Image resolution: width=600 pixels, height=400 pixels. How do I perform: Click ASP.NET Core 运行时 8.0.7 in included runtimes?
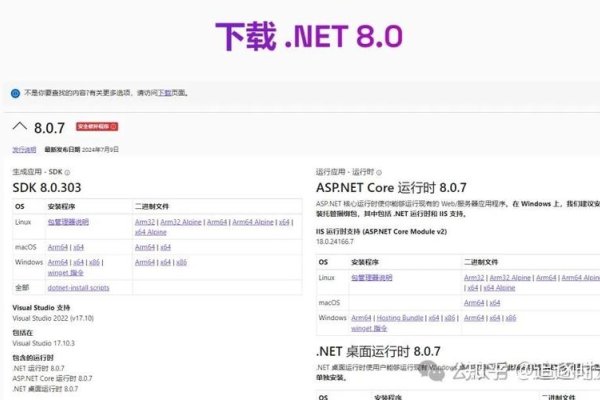tap(52, 379)
